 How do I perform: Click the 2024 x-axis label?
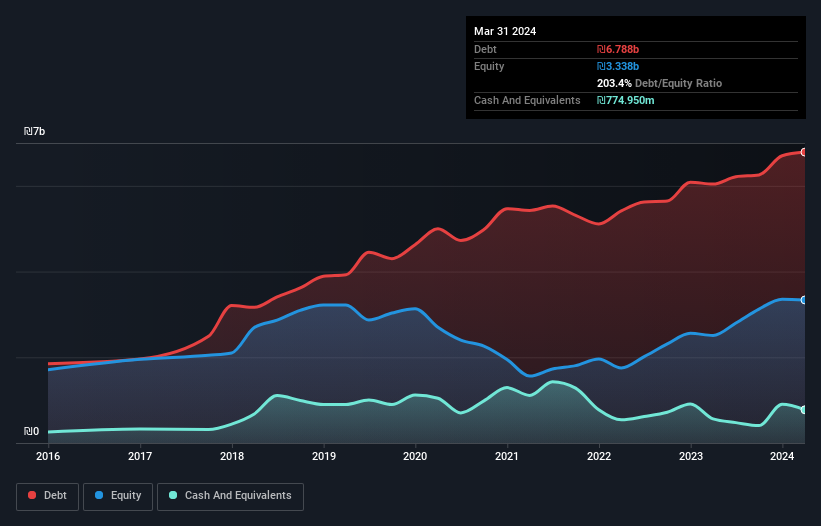click(782, 456)
